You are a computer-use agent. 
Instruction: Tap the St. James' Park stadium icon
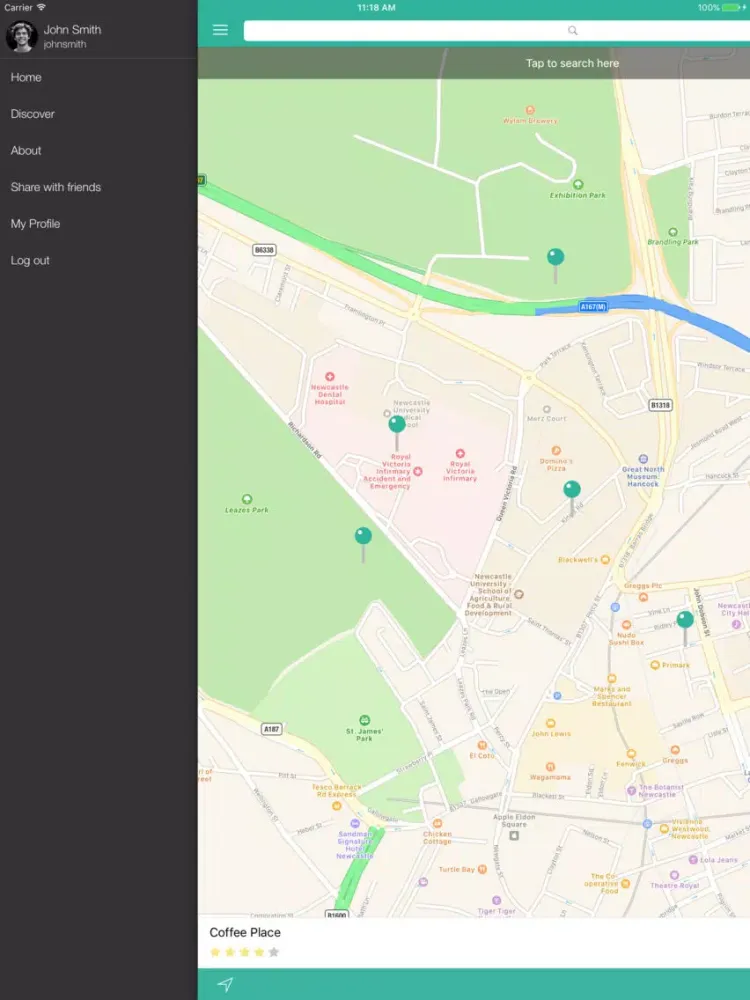(364, 720)
